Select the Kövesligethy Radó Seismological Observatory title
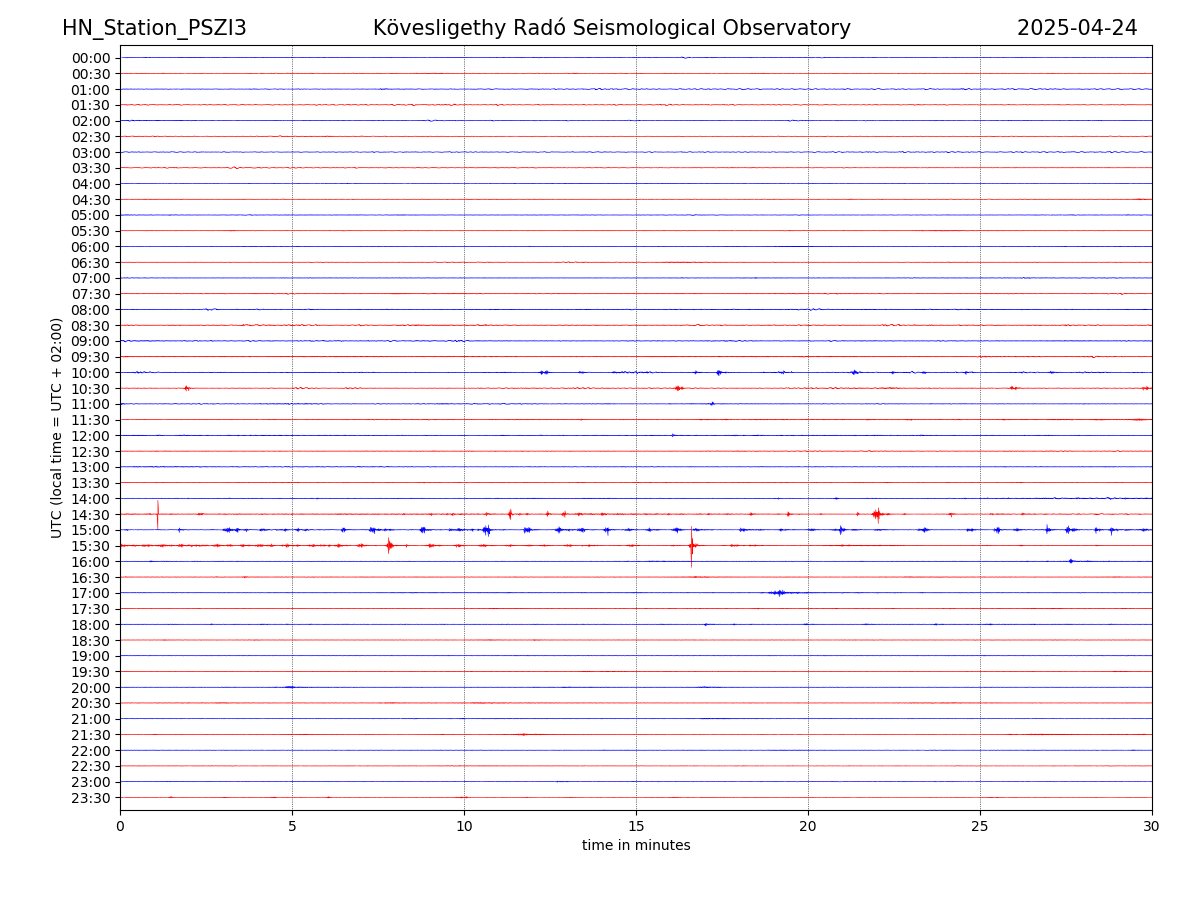The width and height of the screenshot is (1200, 900). tap(611, 28)
